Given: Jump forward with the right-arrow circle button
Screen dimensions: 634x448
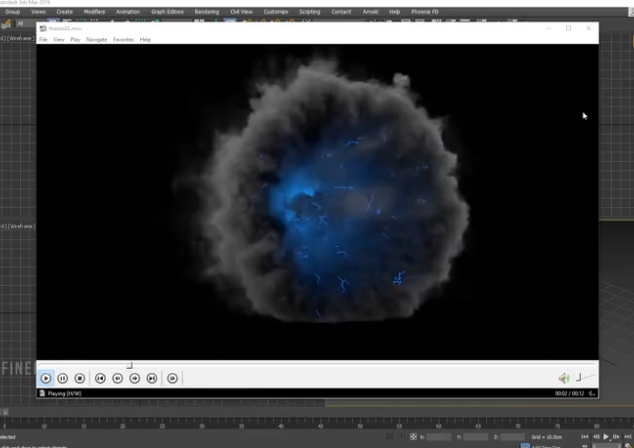Looking at the screenshot, I should point(135,378).
